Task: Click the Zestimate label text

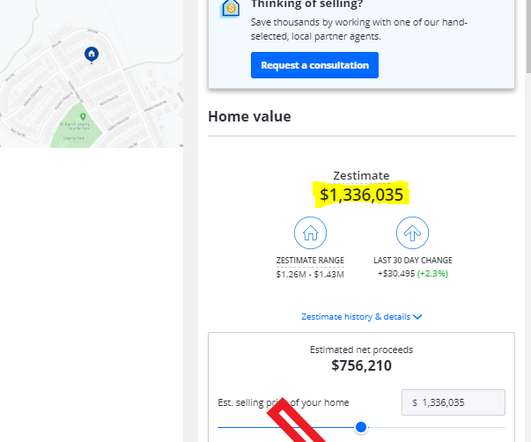Action: tap(361, 175)
